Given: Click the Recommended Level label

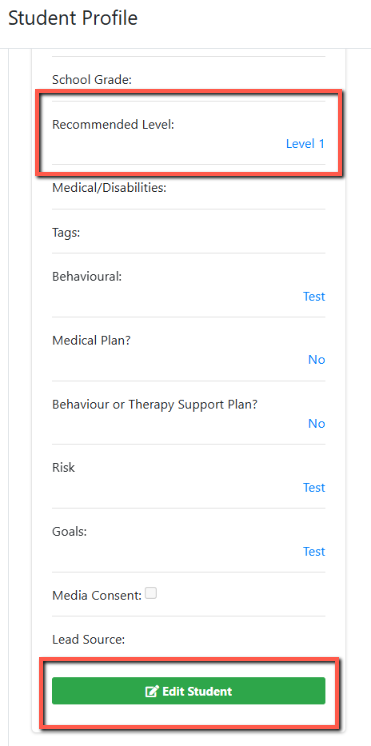Looking at the screenshot, I should coord(113,125).
